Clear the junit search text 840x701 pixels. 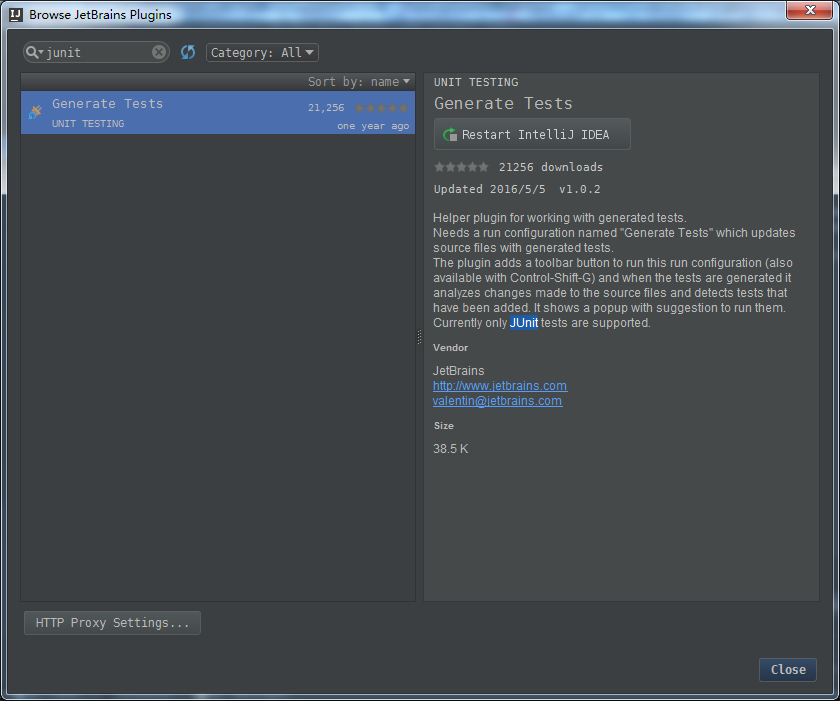point(159,52)
